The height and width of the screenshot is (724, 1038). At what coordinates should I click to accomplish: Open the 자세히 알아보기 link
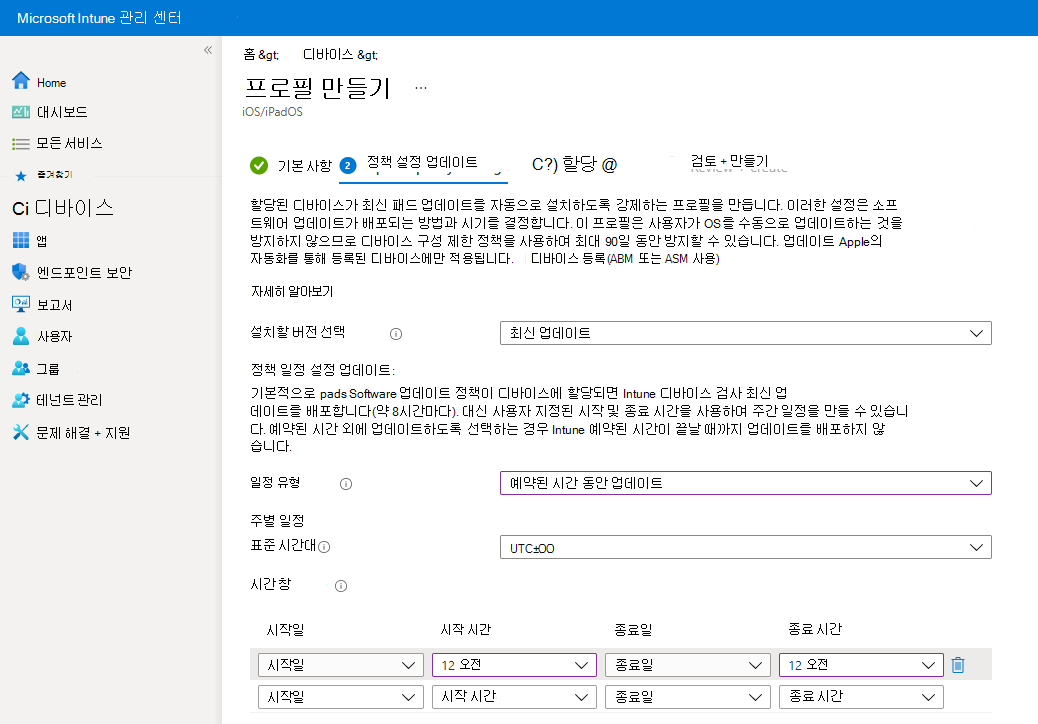292,291
